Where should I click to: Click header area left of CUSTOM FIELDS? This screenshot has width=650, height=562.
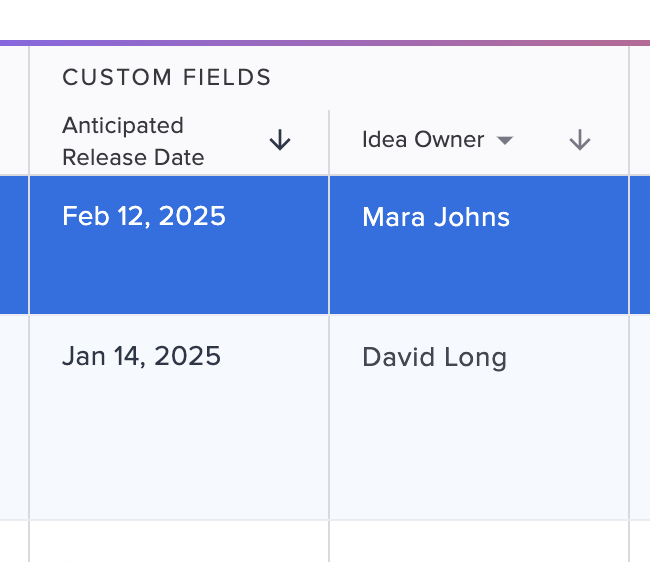(x=14, y=110)
